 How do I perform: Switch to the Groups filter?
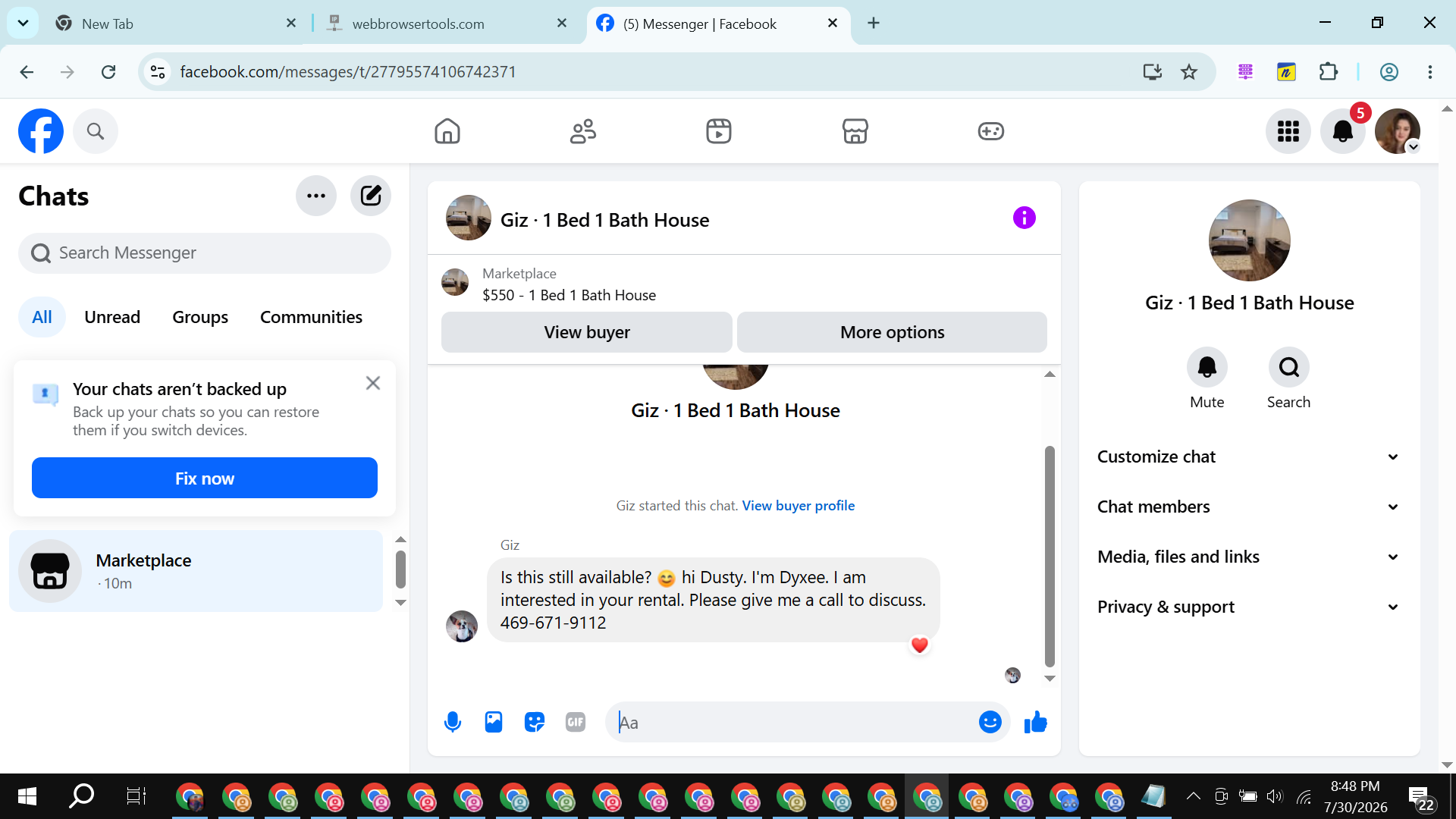coord(200,317)
